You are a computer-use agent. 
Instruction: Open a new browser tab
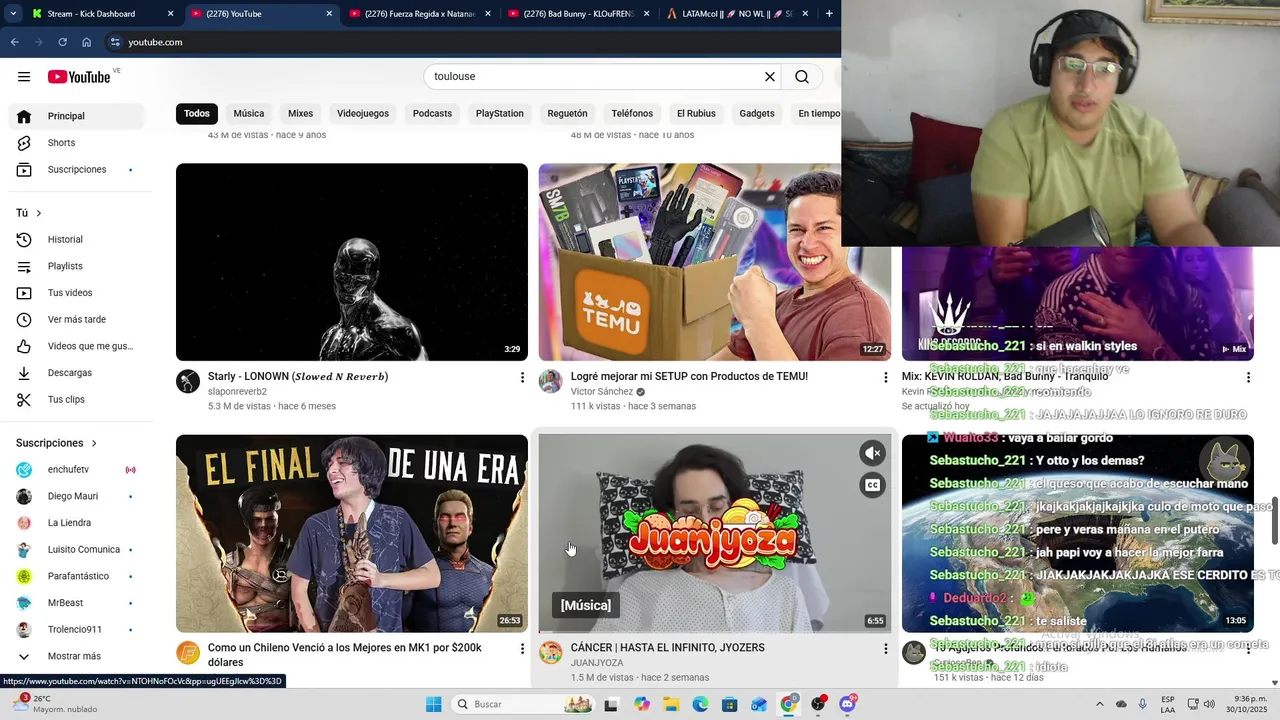point(829,14)
